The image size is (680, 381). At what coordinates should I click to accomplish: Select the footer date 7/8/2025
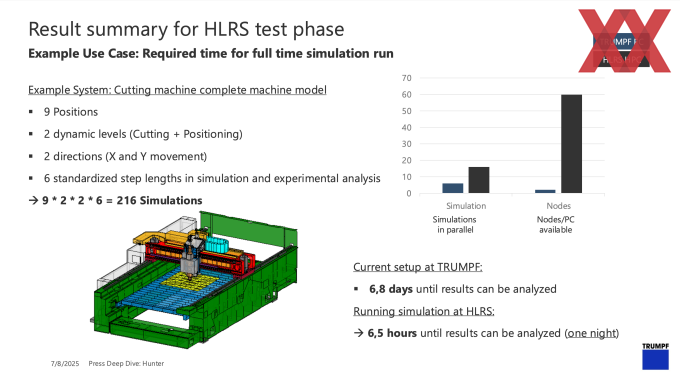point(65,364)
